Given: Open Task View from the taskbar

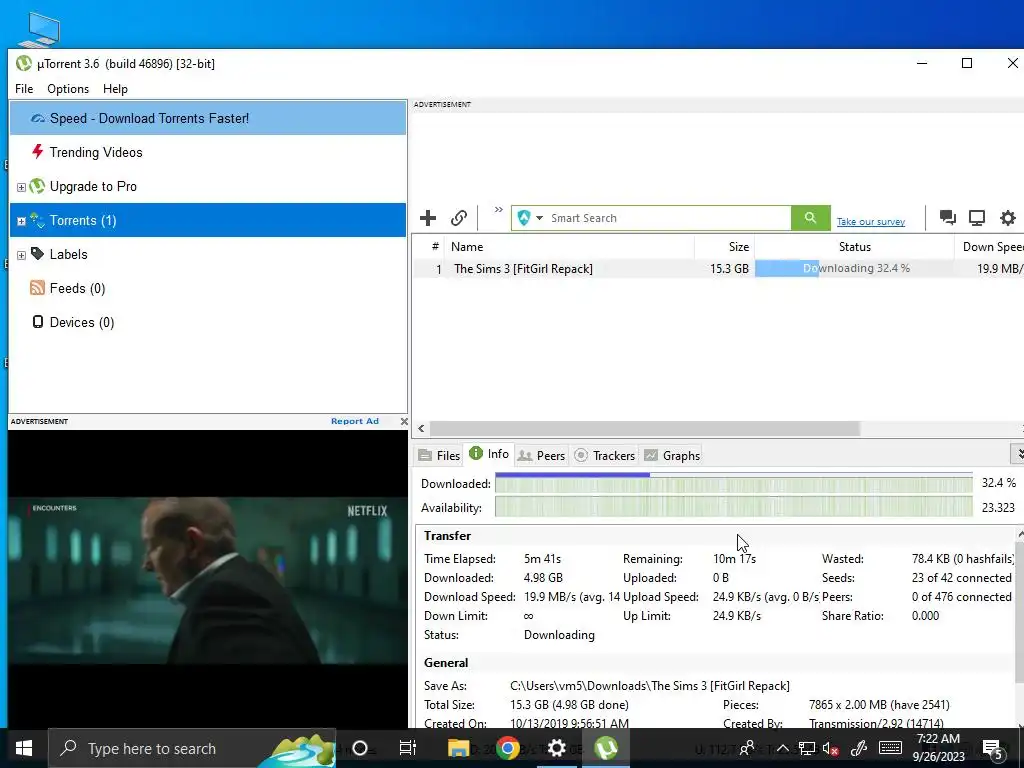Looking at the screenshot, I should point(408,748).
